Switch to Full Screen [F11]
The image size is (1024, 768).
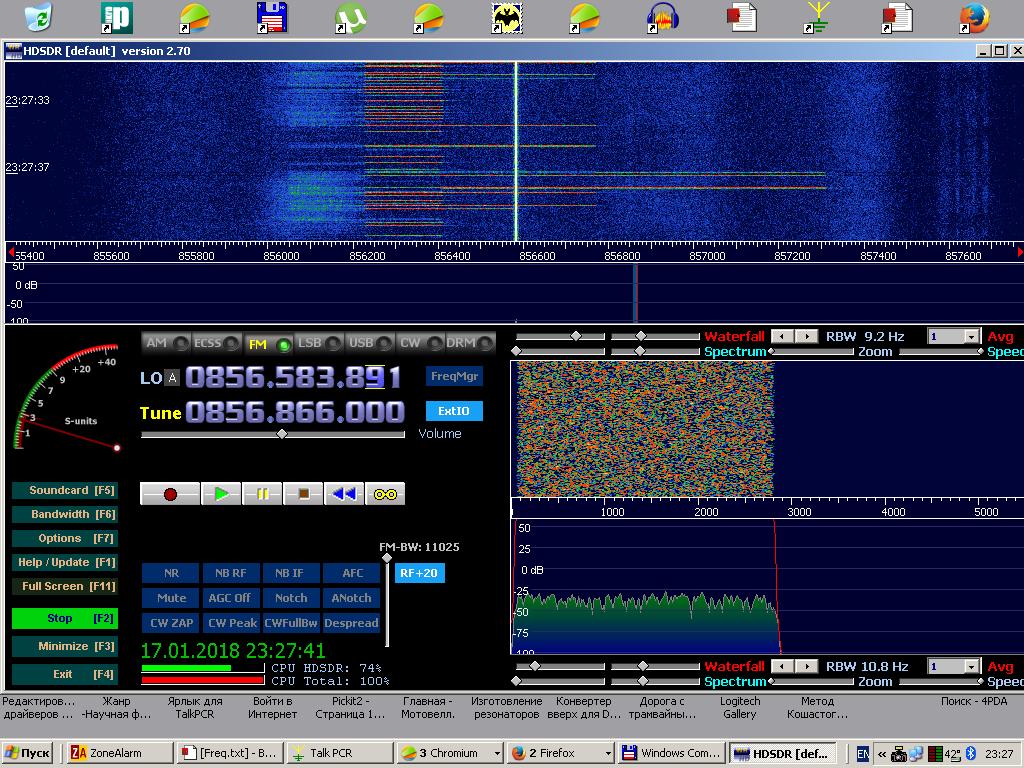(65, 586)
